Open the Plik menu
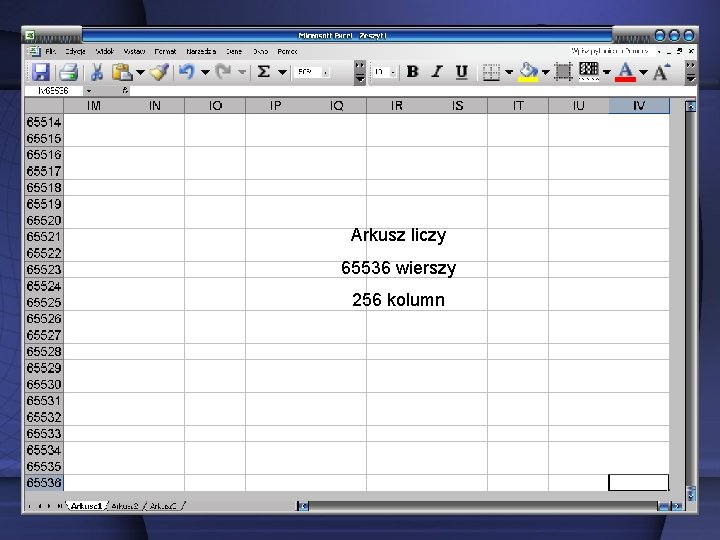The width and height of the screenshot is (720, 540). (x=51, y=51)
